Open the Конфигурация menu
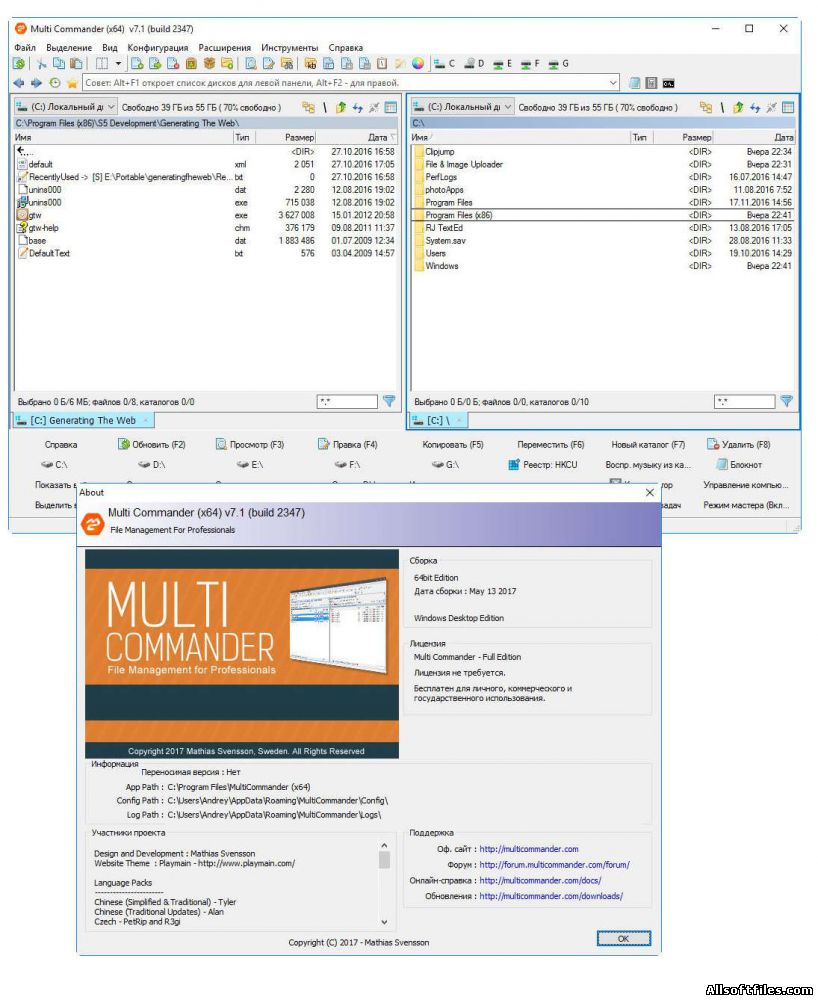Image resolution: width=818 pixels, height=1000 pixels. [157, 48]
